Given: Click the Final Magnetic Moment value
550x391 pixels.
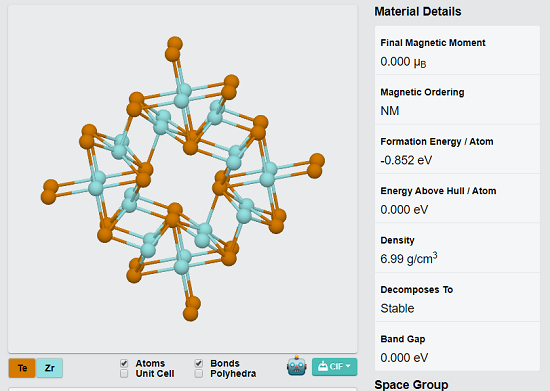Looking at the screenshot, I should click(x=403, y=62).
